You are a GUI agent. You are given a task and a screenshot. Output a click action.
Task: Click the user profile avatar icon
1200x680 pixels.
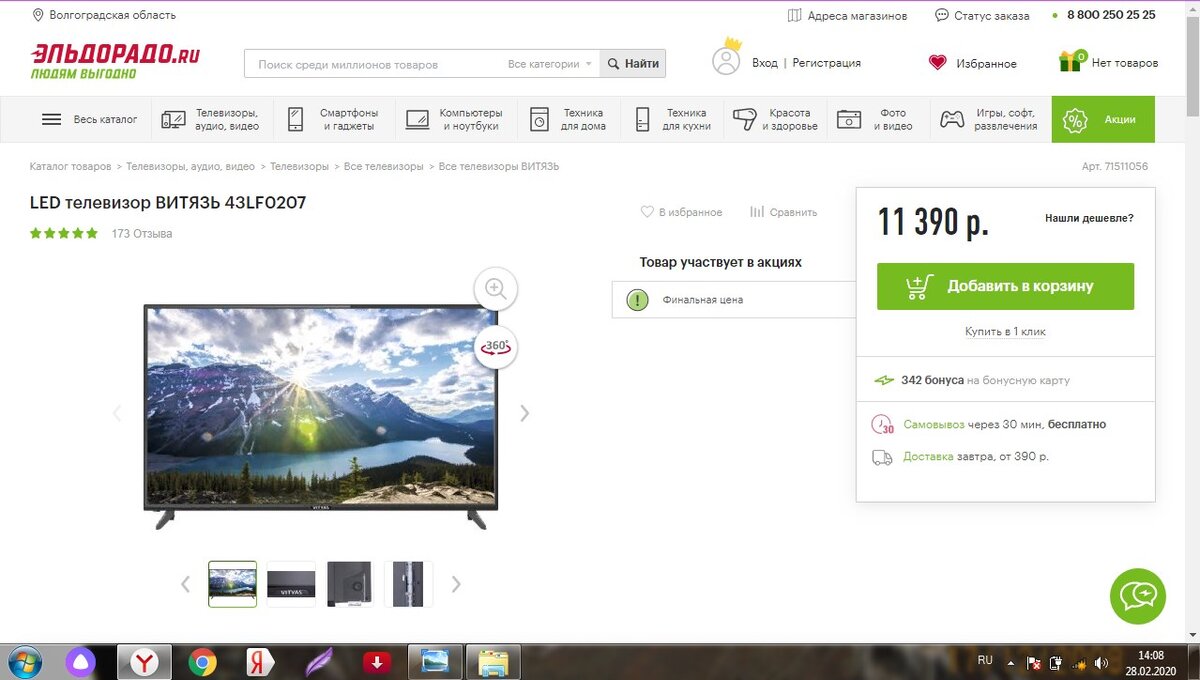pyautogui.click(x=727, y=60)
